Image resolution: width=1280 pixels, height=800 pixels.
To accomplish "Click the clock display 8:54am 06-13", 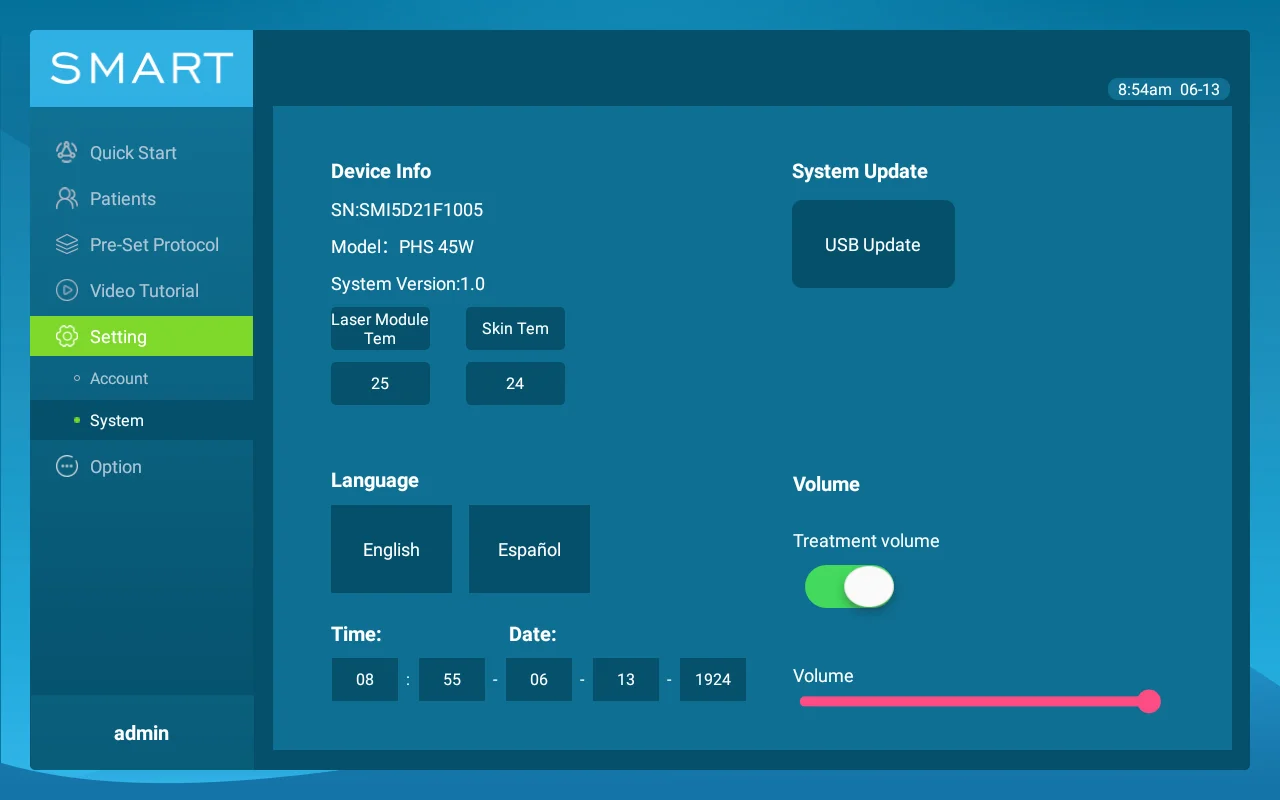I will pos(1169,89).
